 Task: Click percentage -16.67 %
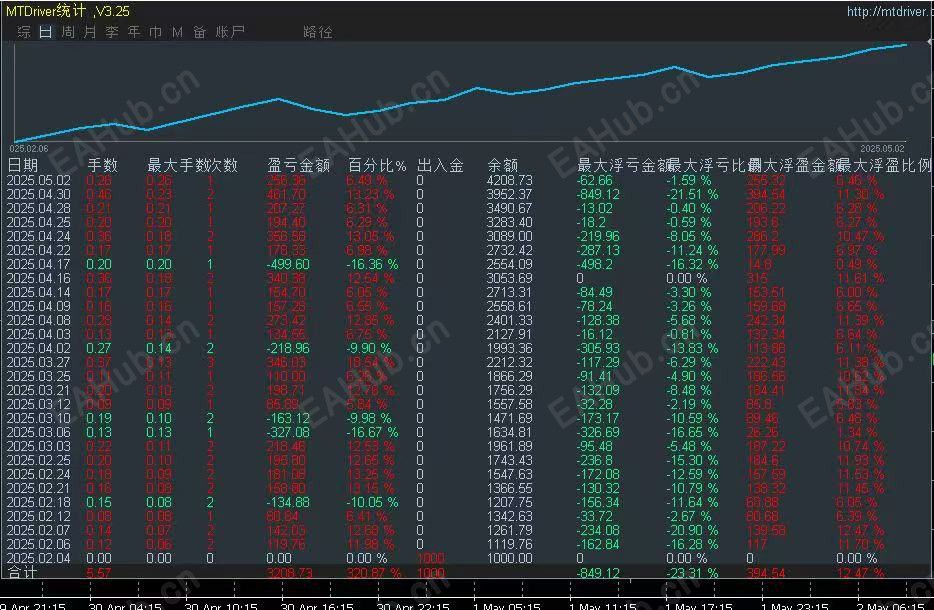372,432
